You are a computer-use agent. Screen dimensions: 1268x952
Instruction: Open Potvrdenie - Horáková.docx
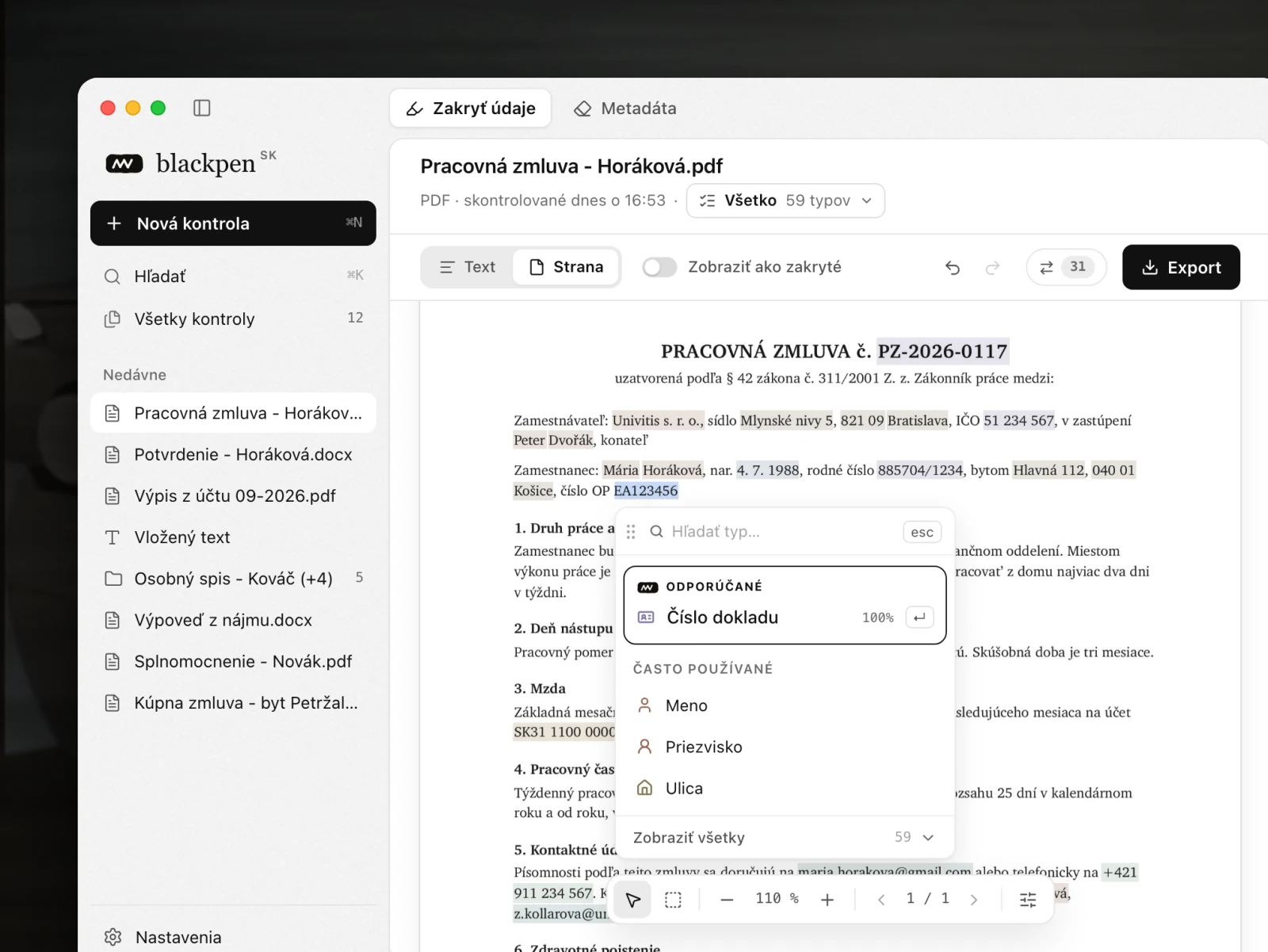click(233, 454)
